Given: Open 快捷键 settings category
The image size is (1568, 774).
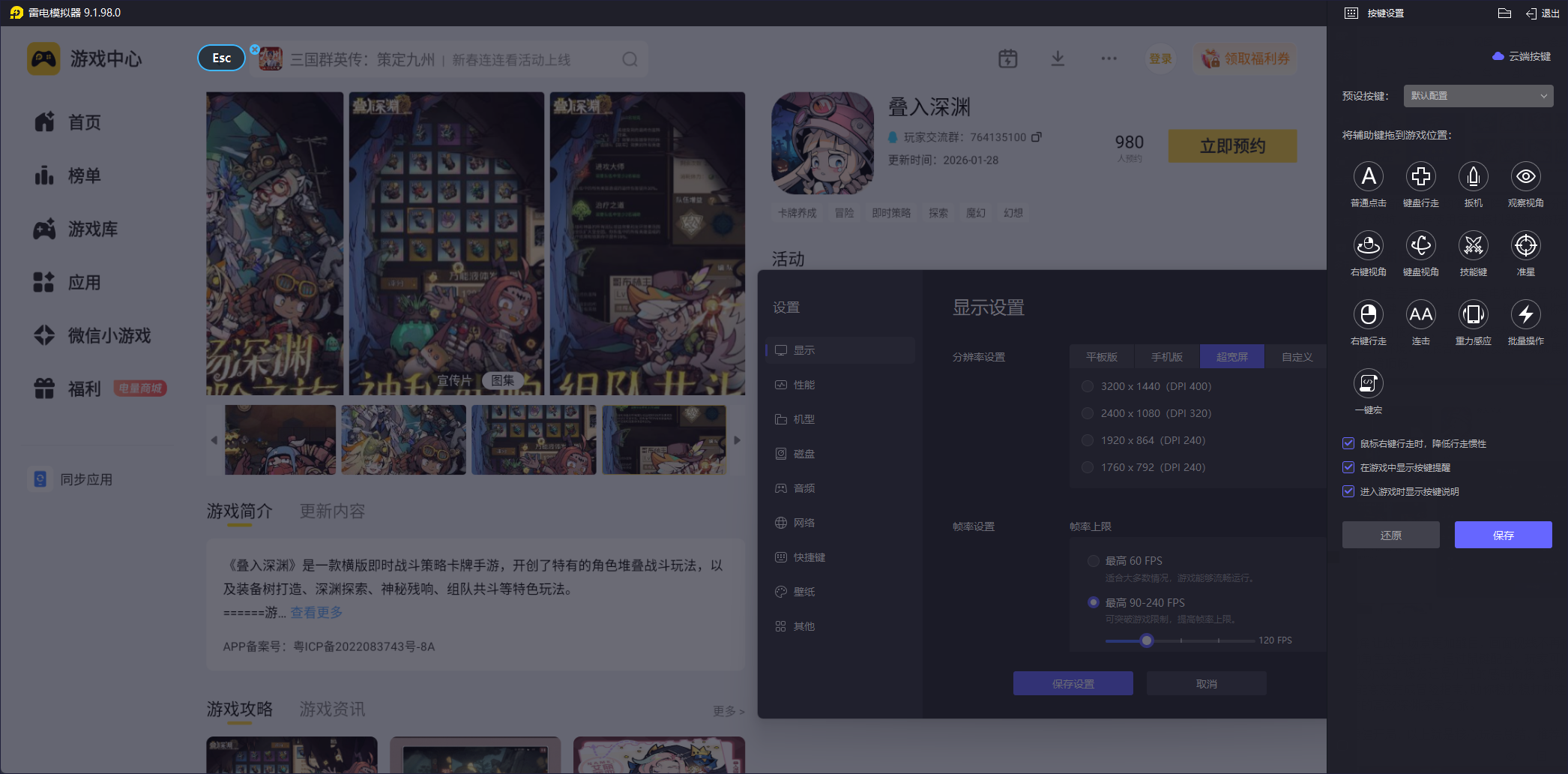Looking at the screenshot, I should click(x=840, y=557).
